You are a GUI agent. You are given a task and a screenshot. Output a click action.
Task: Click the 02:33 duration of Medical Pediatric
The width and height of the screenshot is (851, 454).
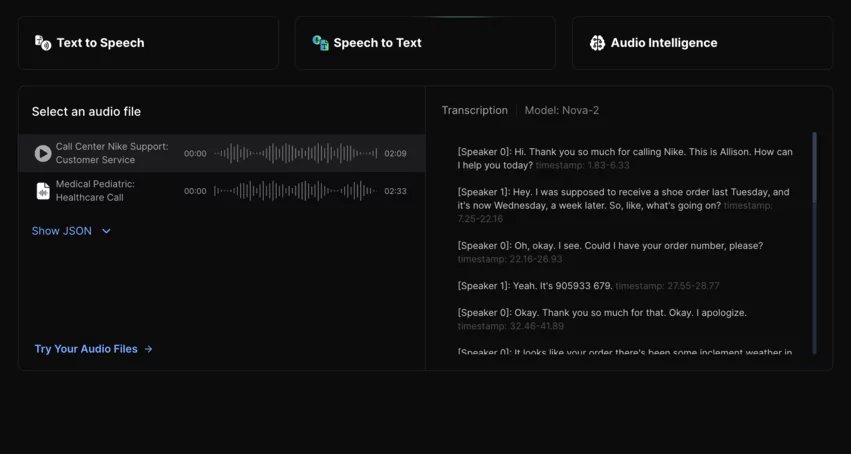coord(395,191)
